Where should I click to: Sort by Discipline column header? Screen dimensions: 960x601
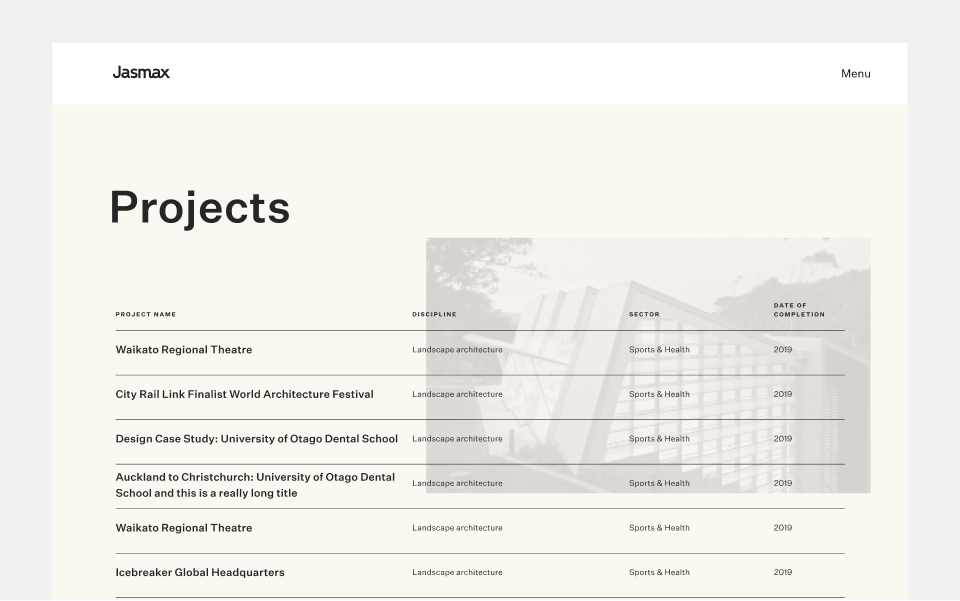434,314
